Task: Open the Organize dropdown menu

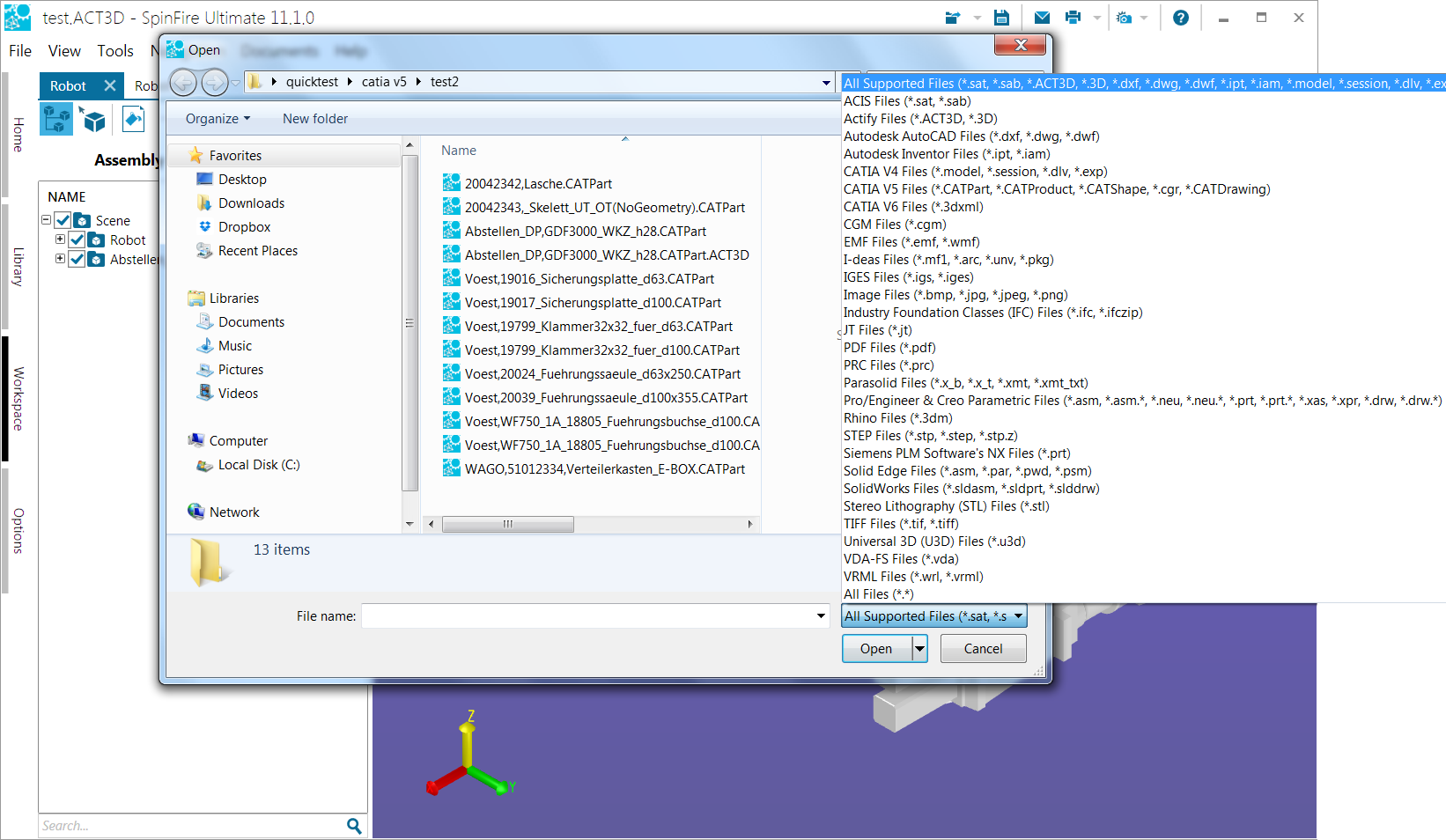Action: tap(218, 119)
